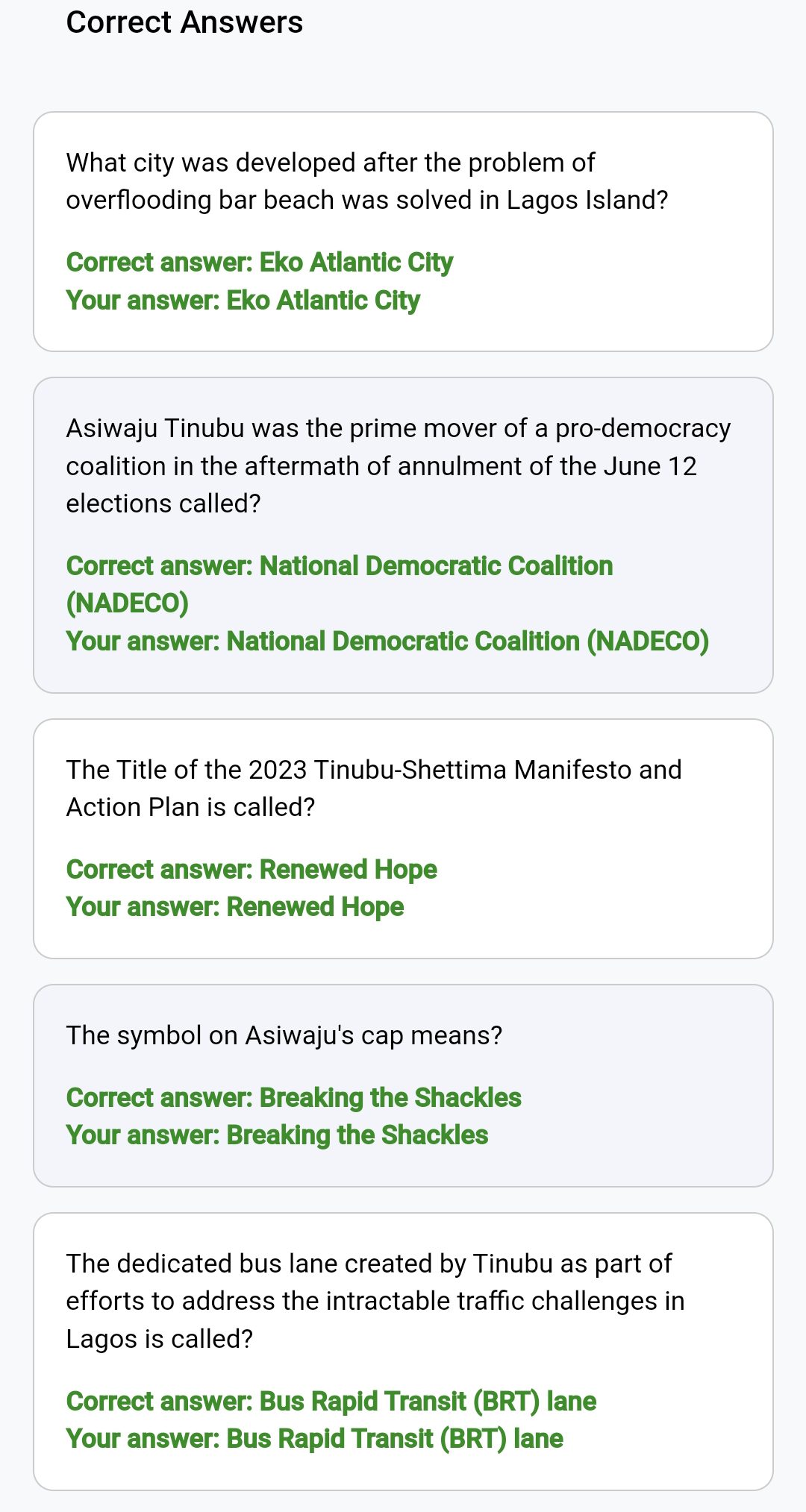Screen dimensions: 806x1512
Task: Select the Eko Atlantic City question text
Action: (x=367, y=181)
